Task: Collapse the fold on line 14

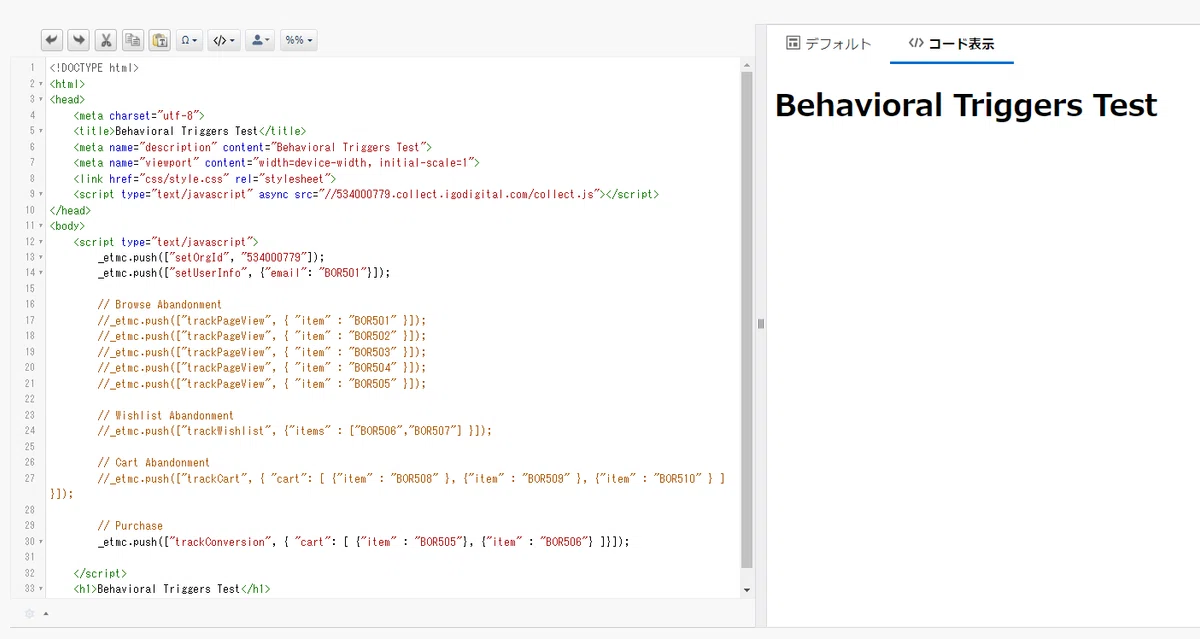Action: [40, 273]
